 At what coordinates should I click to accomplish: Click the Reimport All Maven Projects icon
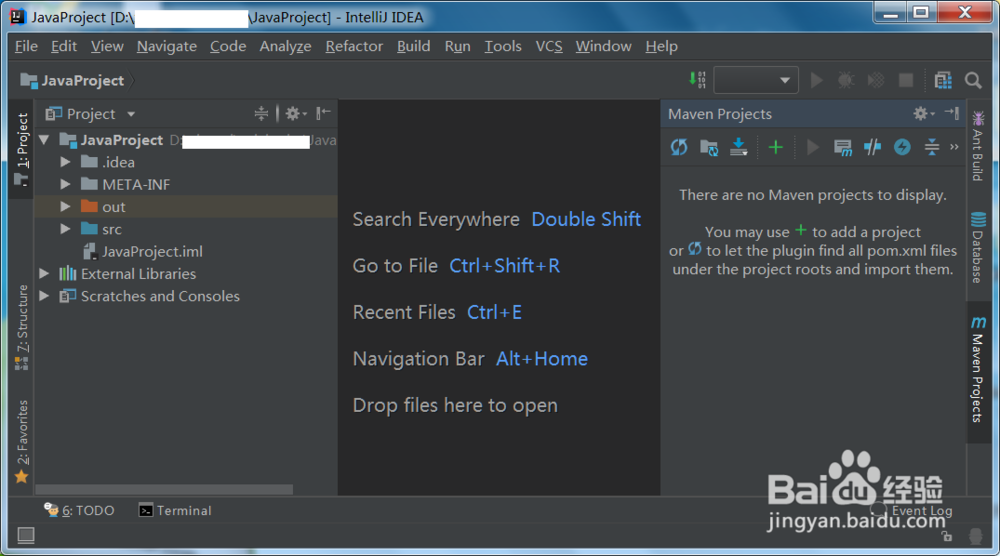679,147
